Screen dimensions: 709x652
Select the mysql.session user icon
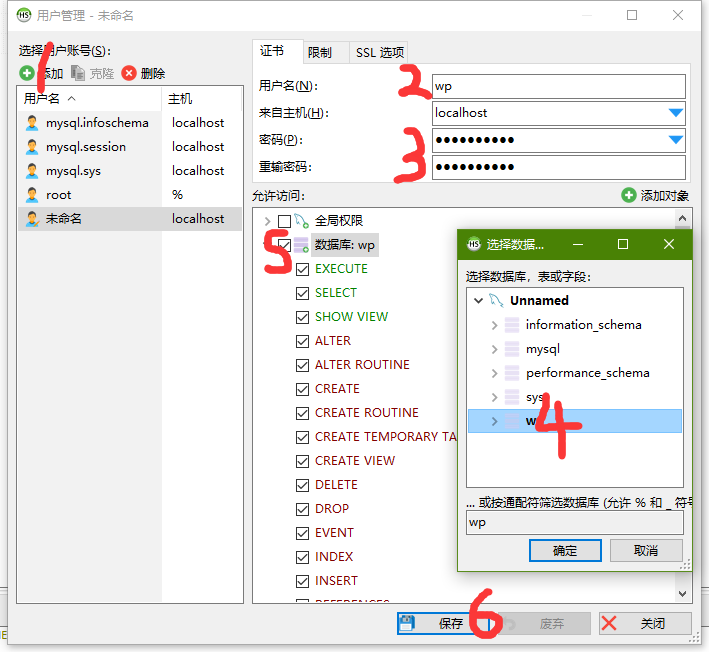point(32,147)
